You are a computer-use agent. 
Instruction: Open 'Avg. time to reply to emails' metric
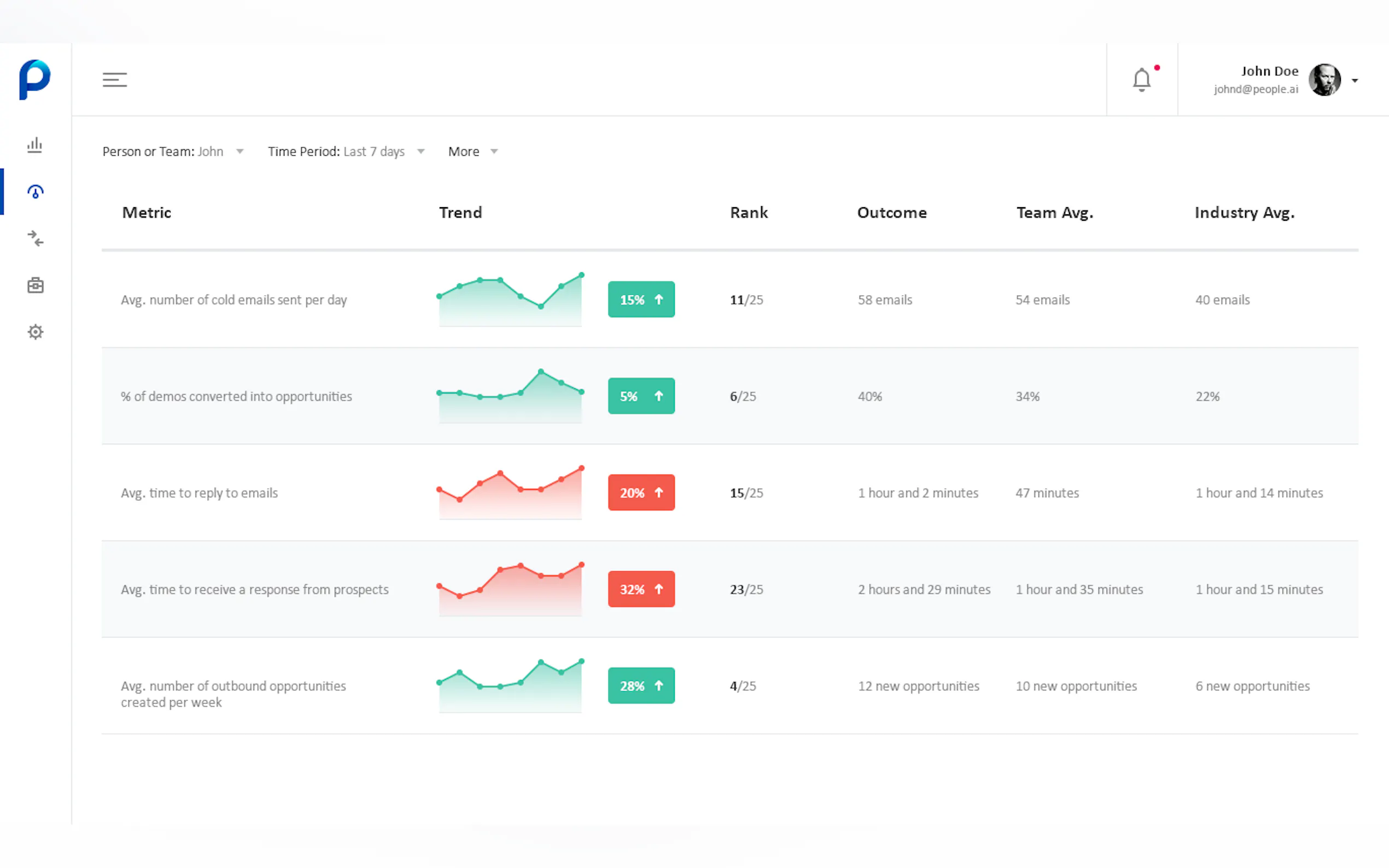199,493
